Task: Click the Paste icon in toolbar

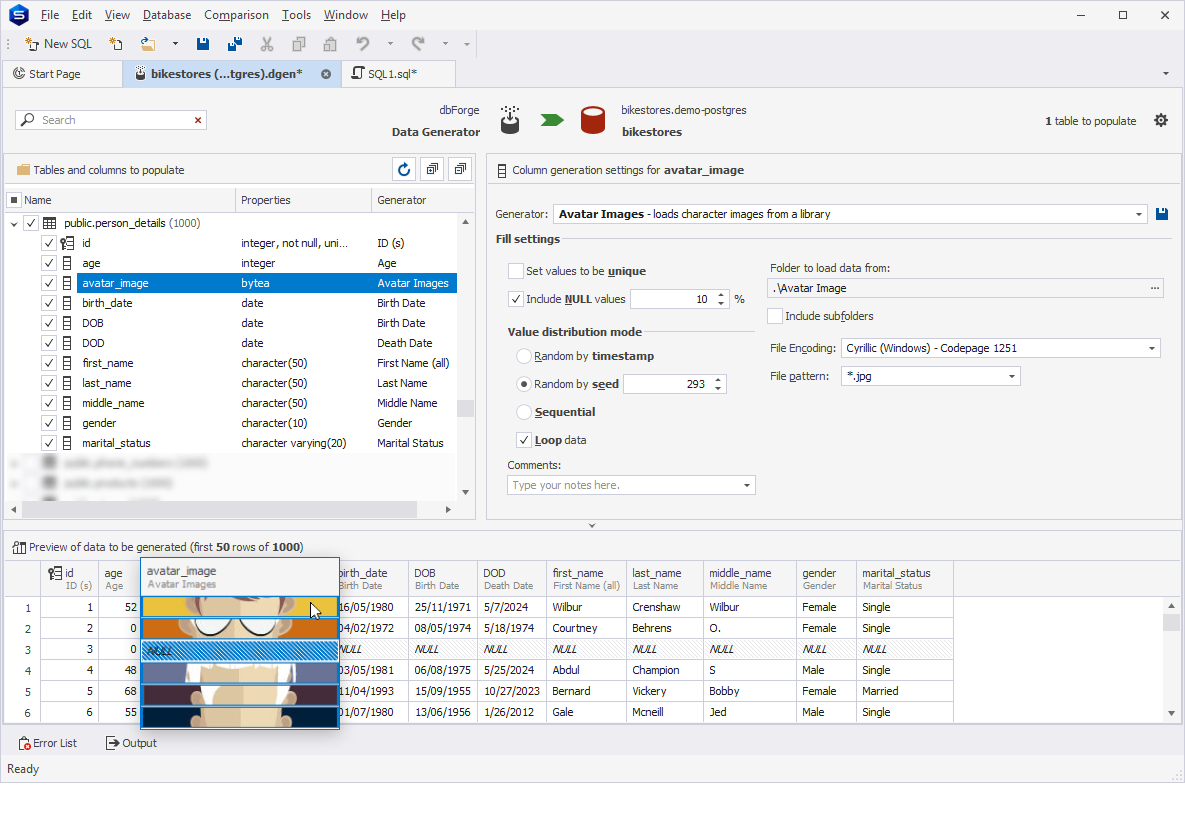Action: tap(330, 44)
